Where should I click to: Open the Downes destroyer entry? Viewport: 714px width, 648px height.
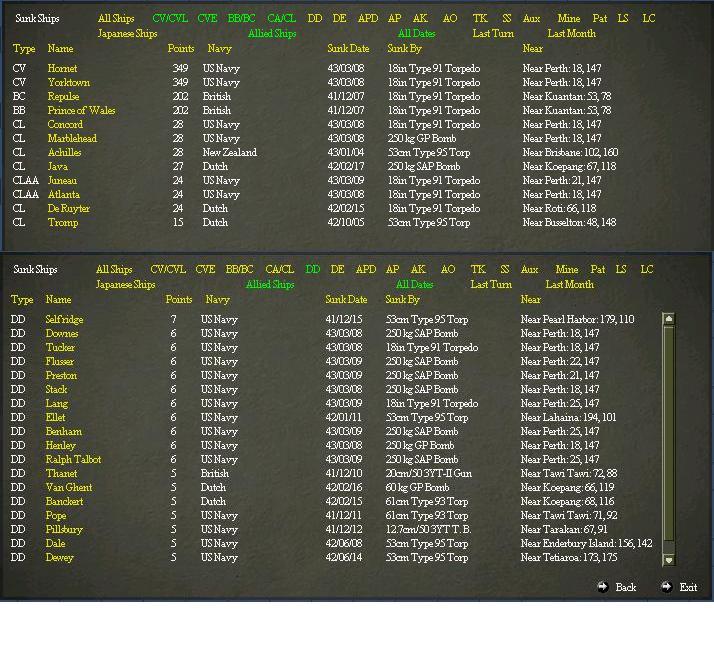[62, 334]
